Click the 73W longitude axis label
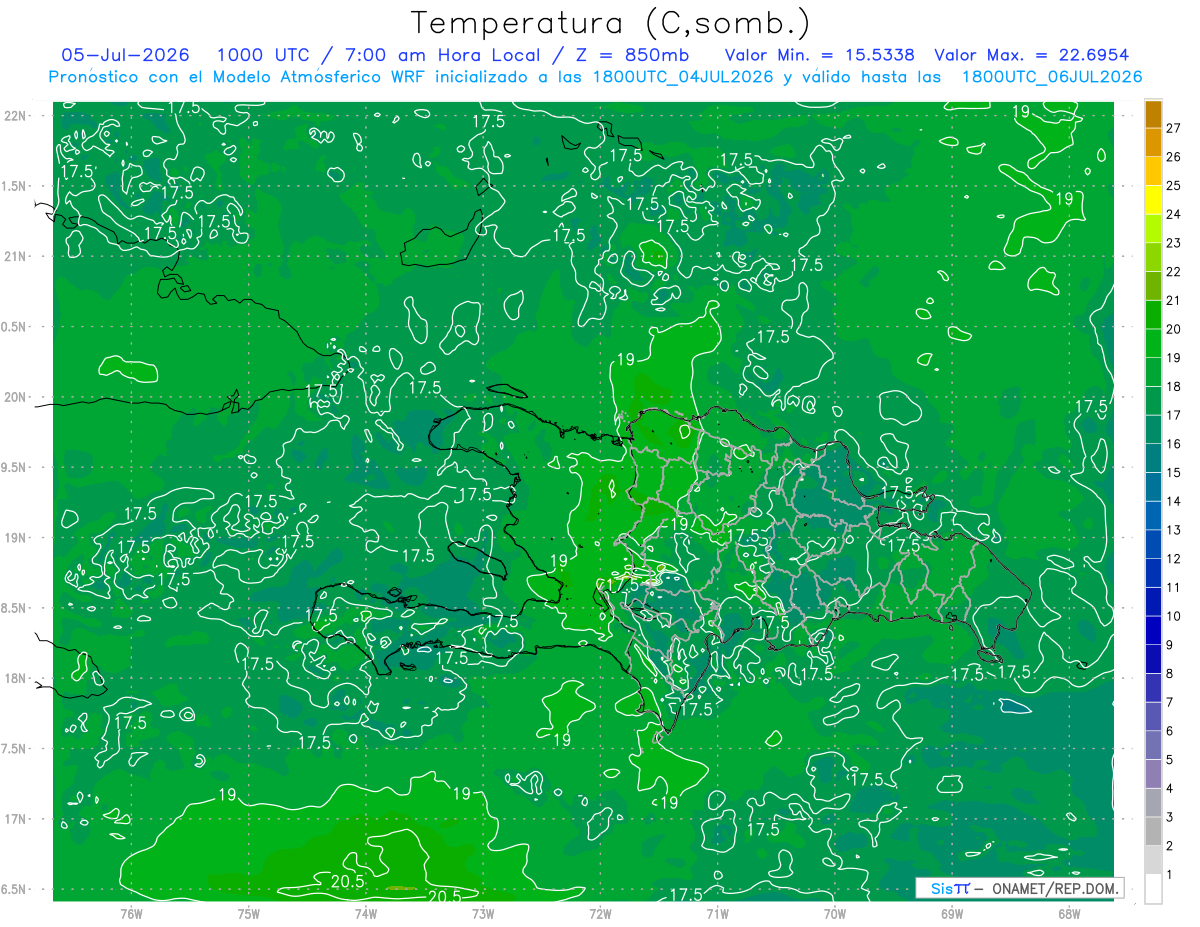The image size is (1200, 927). [483, 914]
